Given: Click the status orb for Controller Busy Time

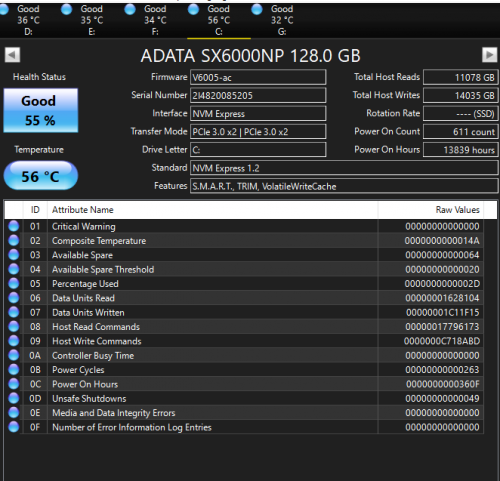Looking at the screenshot, I should click(14, 355).
